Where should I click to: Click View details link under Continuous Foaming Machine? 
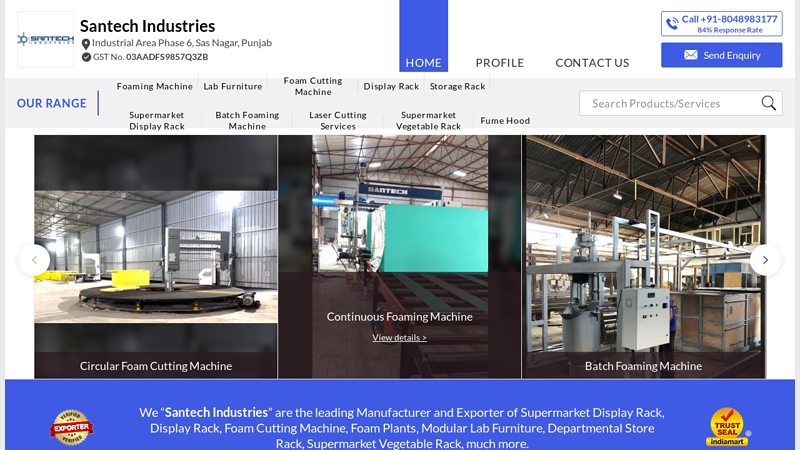(x=399, y=337)
